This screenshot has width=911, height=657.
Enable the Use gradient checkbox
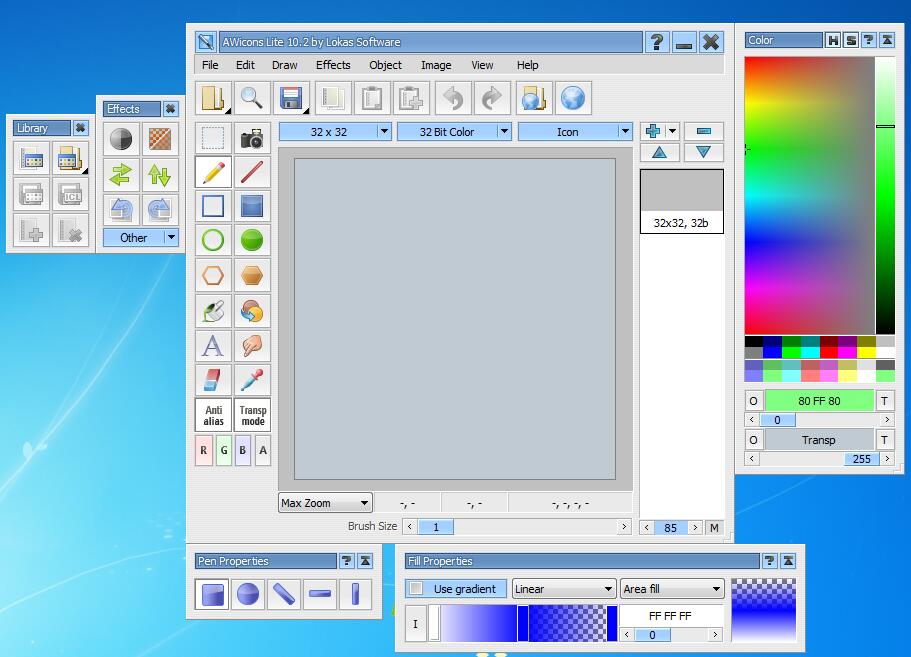tap(417, 589)
